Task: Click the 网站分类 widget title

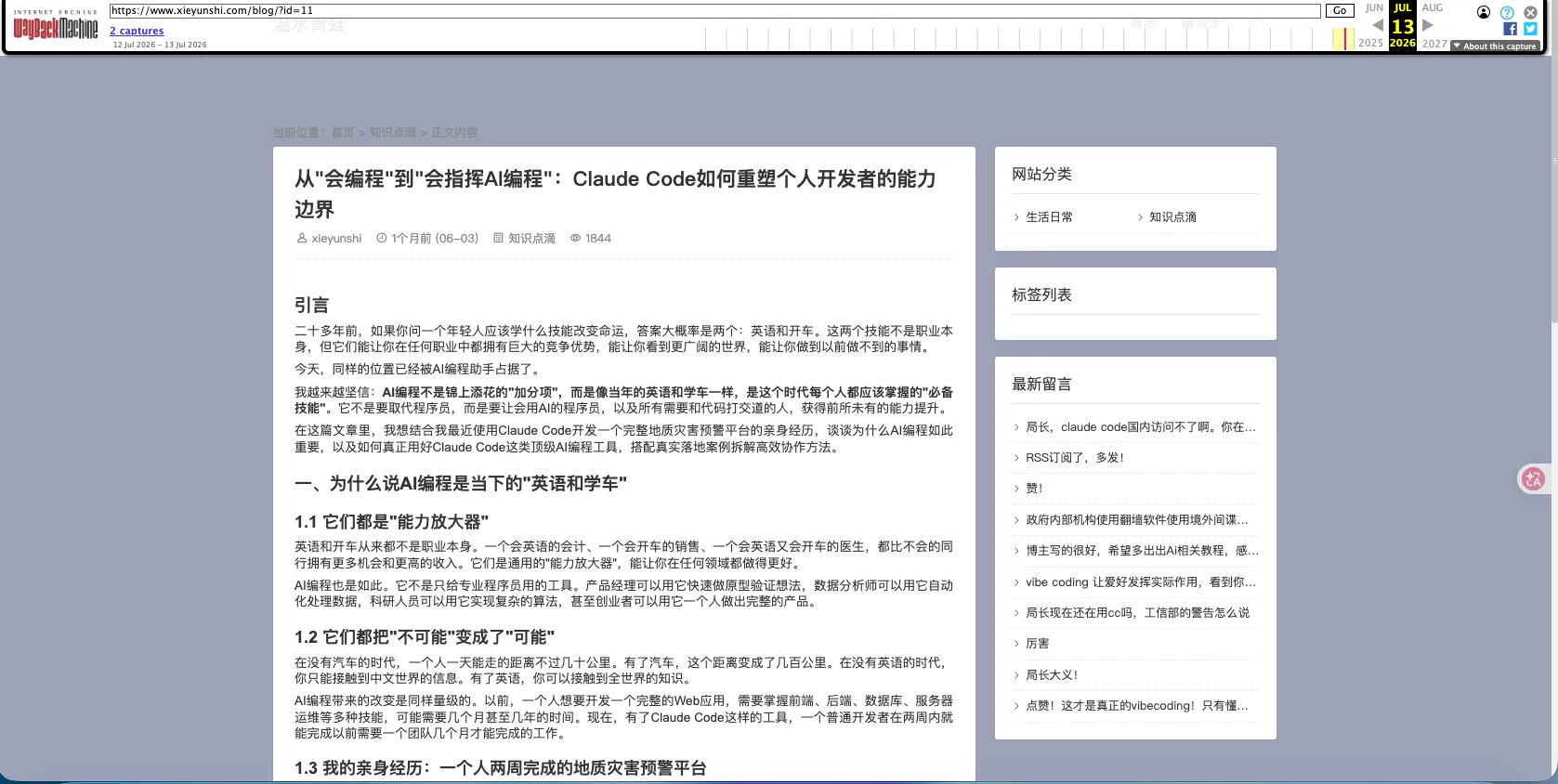Action: click(x=1041, y=175)
